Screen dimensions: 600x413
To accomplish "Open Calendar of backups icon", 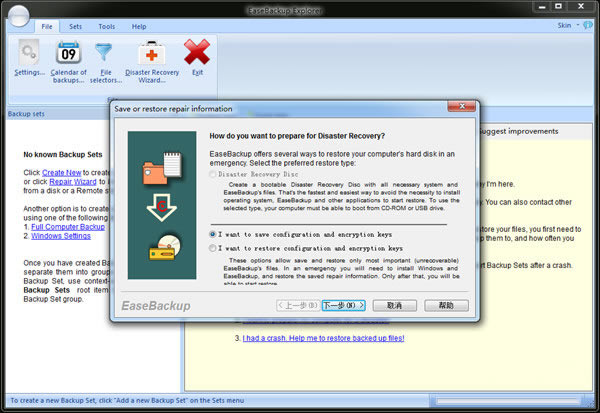I will 69,53.
